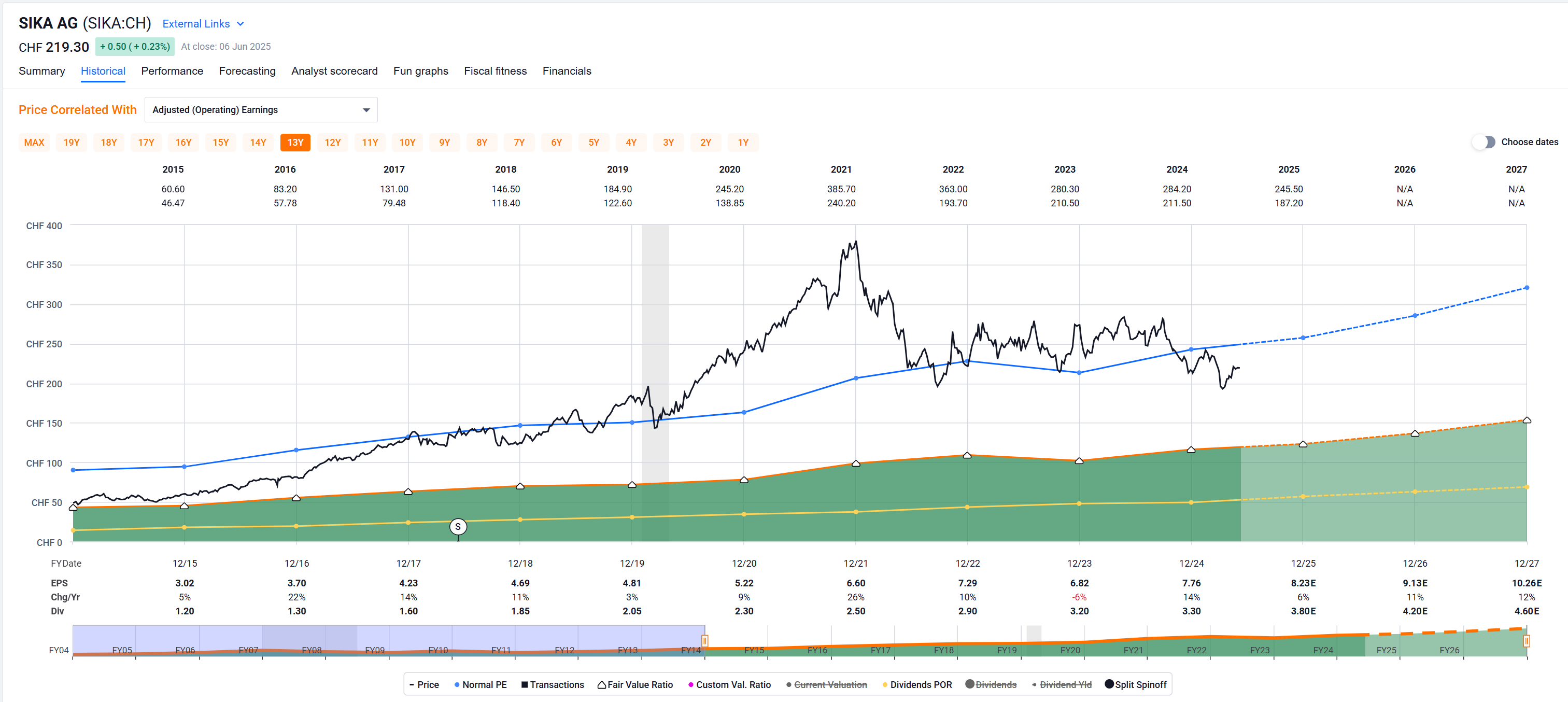Screen dimensions: 1568x702
Task: Select the 16Y range button
Action: 183,143
